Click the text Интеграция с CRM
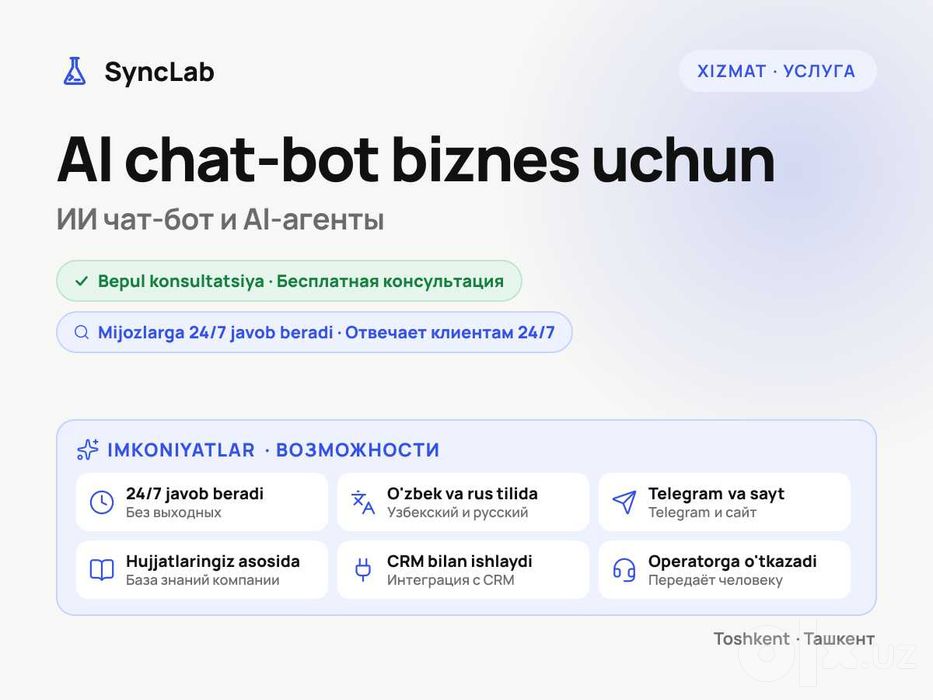Image resolution: width=933 pixels, height=700 pixels. coord(450,580)
